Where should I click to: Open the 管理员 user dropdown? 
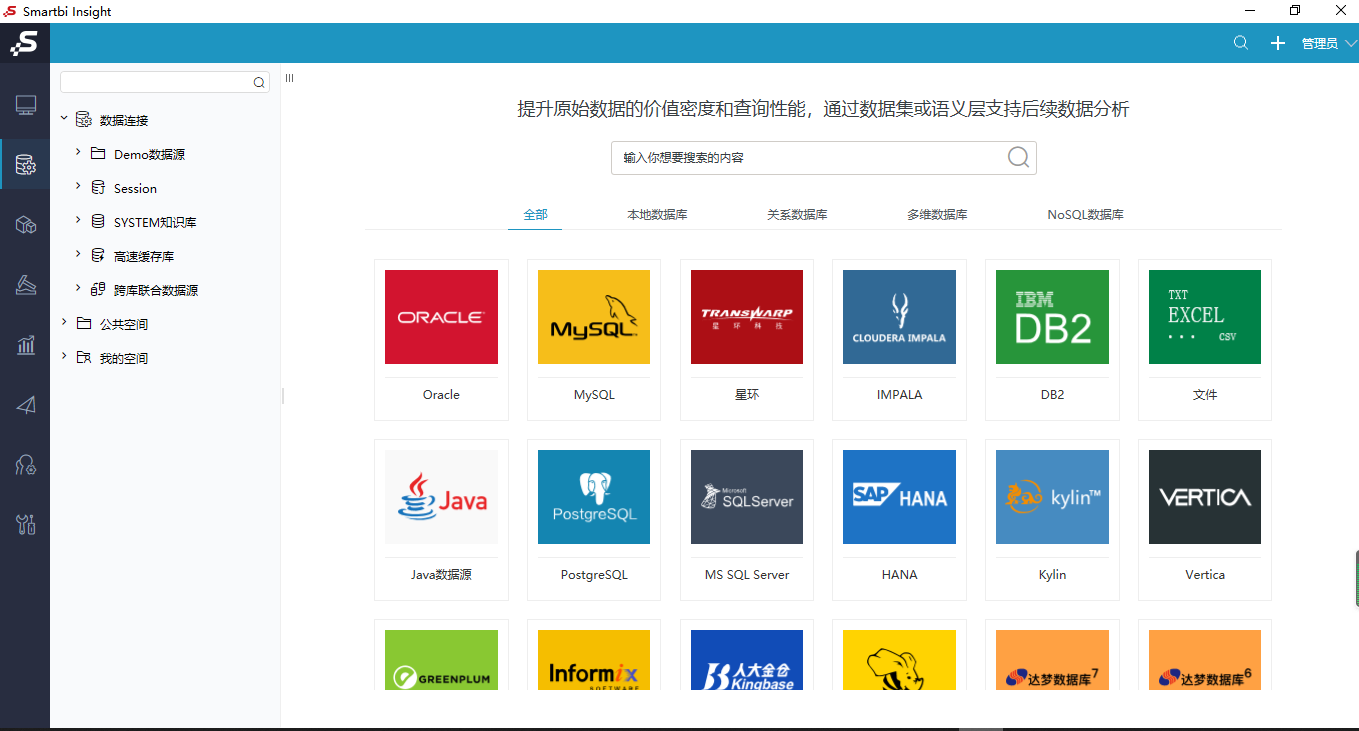point(1329,44)
